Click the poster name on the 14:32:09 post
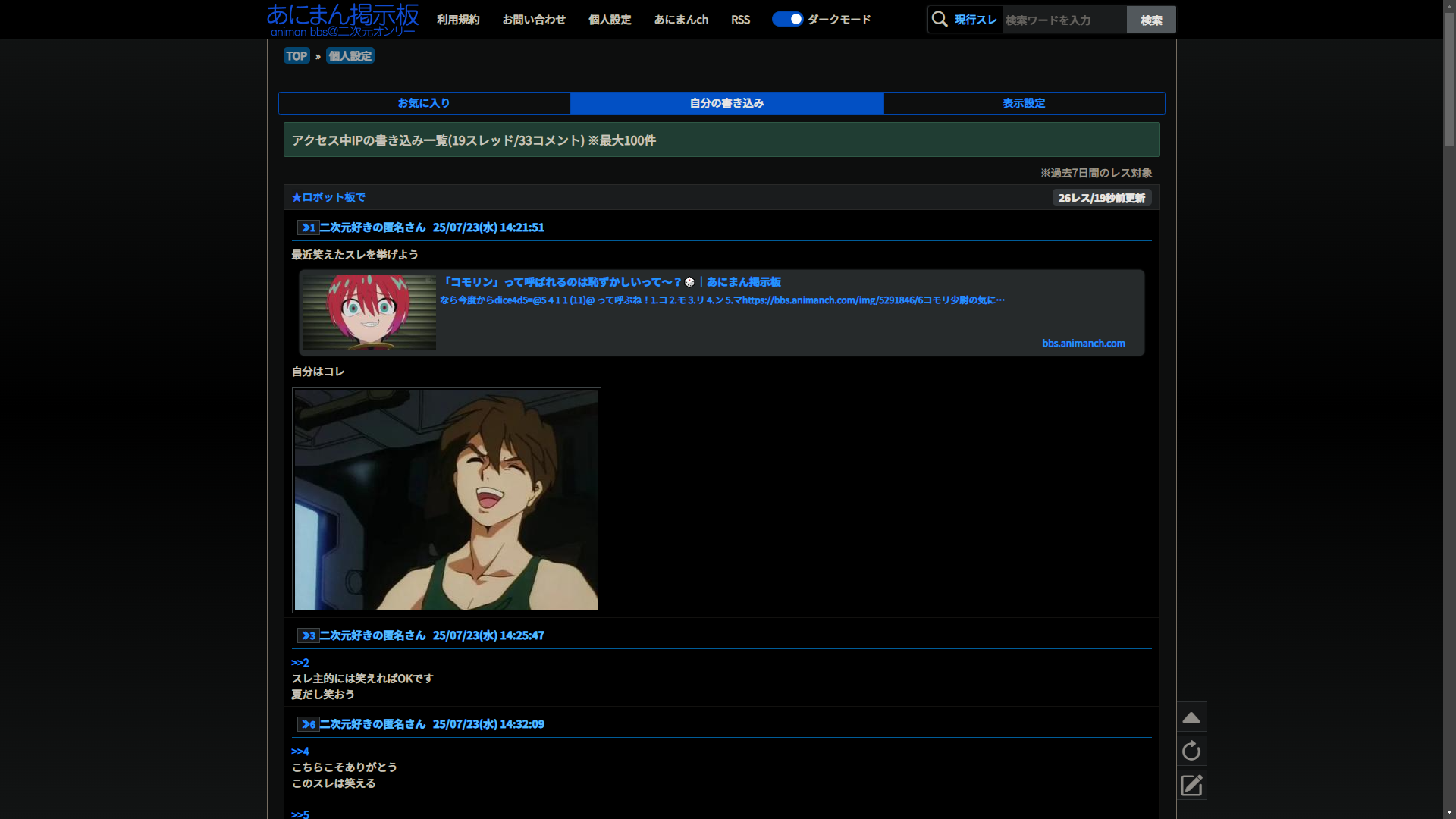Viewport: 1456px width, 819px height. 372,724
